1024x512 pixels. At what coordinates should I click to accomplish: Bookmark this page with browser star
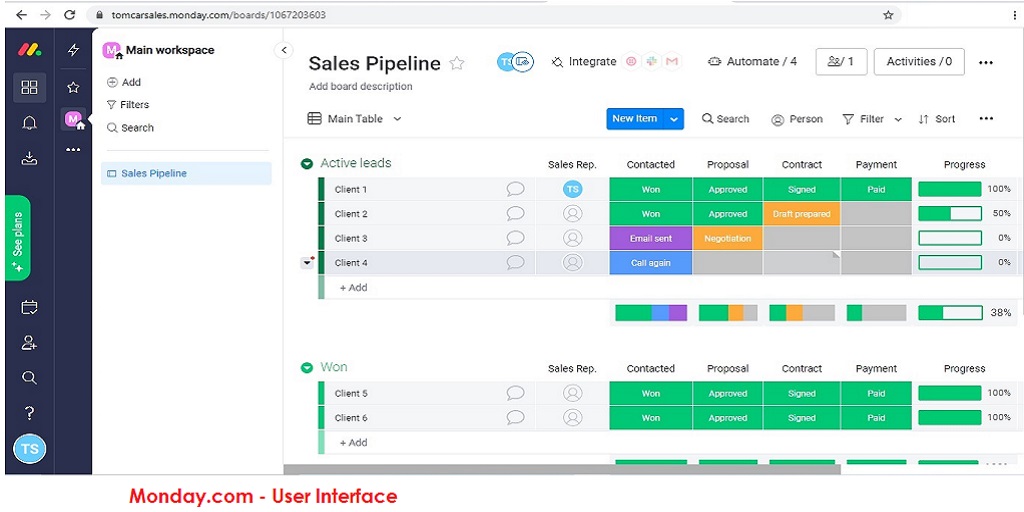point(888,15)
